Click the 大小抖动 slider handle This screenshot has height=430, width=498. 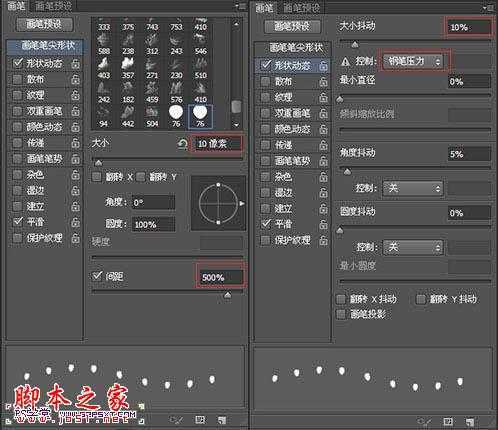355,44
